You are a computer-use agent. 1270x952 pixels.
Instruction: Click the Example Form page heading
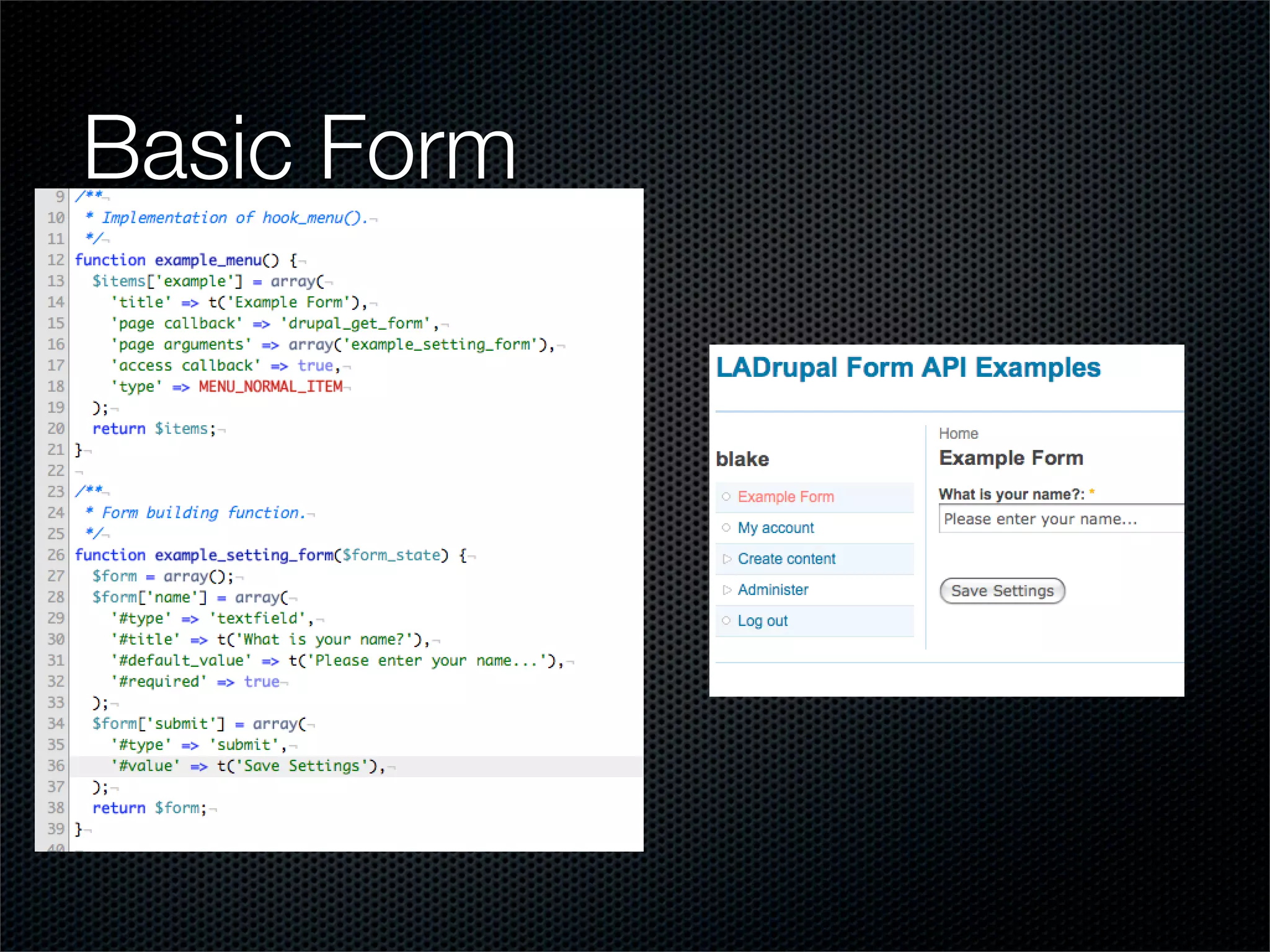(x=1011, y=458)
